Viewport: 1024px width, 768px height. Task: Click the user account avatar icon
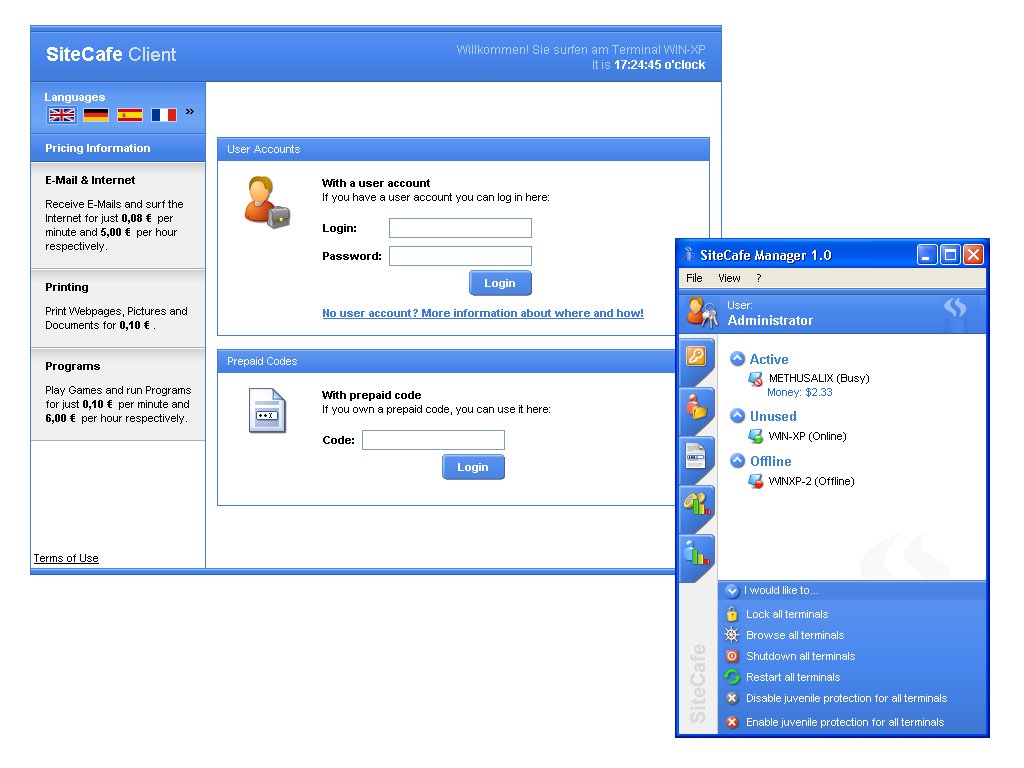click(x=266, y=202)
